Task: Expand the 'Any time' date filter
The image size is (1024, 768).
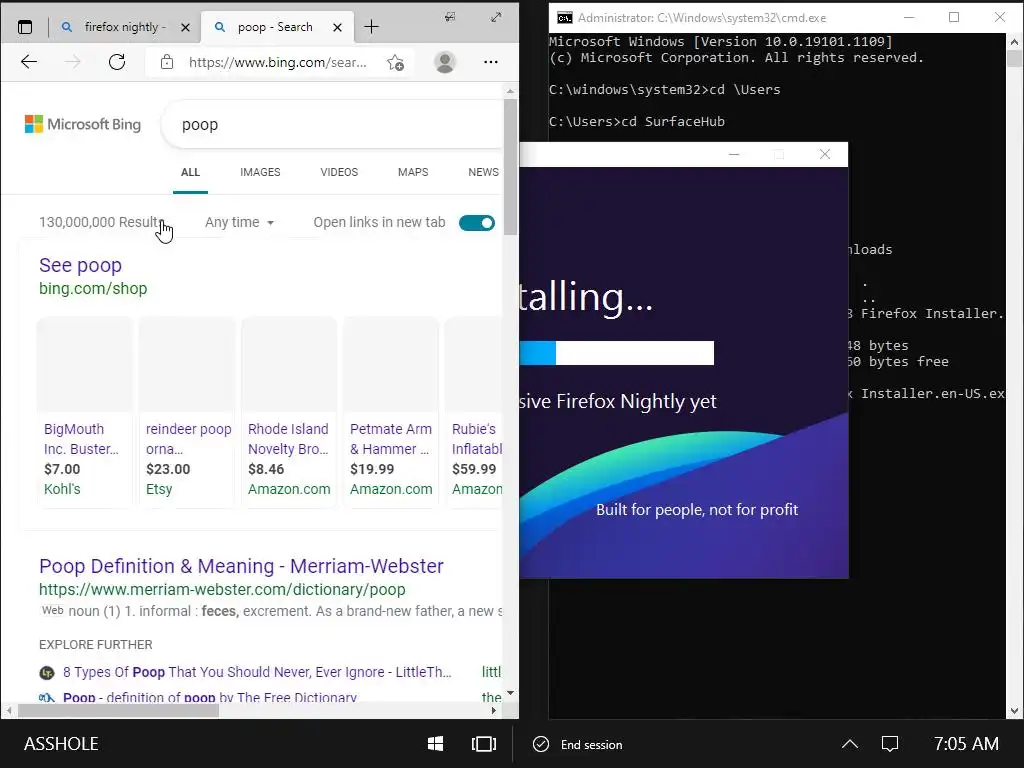Action: click(239, 223)
